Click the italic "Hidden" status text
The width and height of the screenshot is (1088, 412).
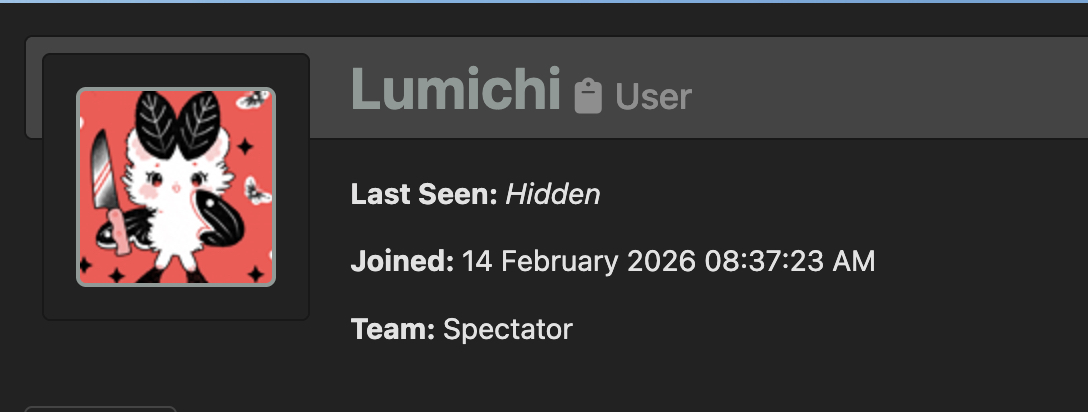click(553, 194)
